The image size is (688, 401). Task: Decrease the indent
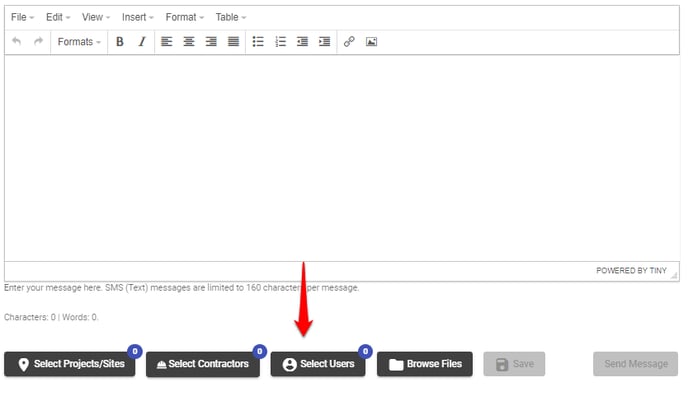click(302, 42)
